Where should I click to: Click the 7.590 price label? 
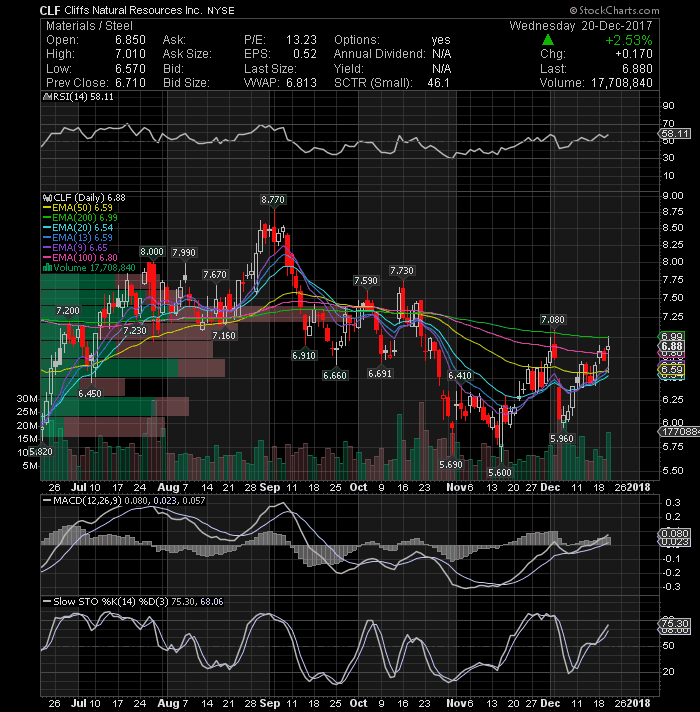click(366, 281)
